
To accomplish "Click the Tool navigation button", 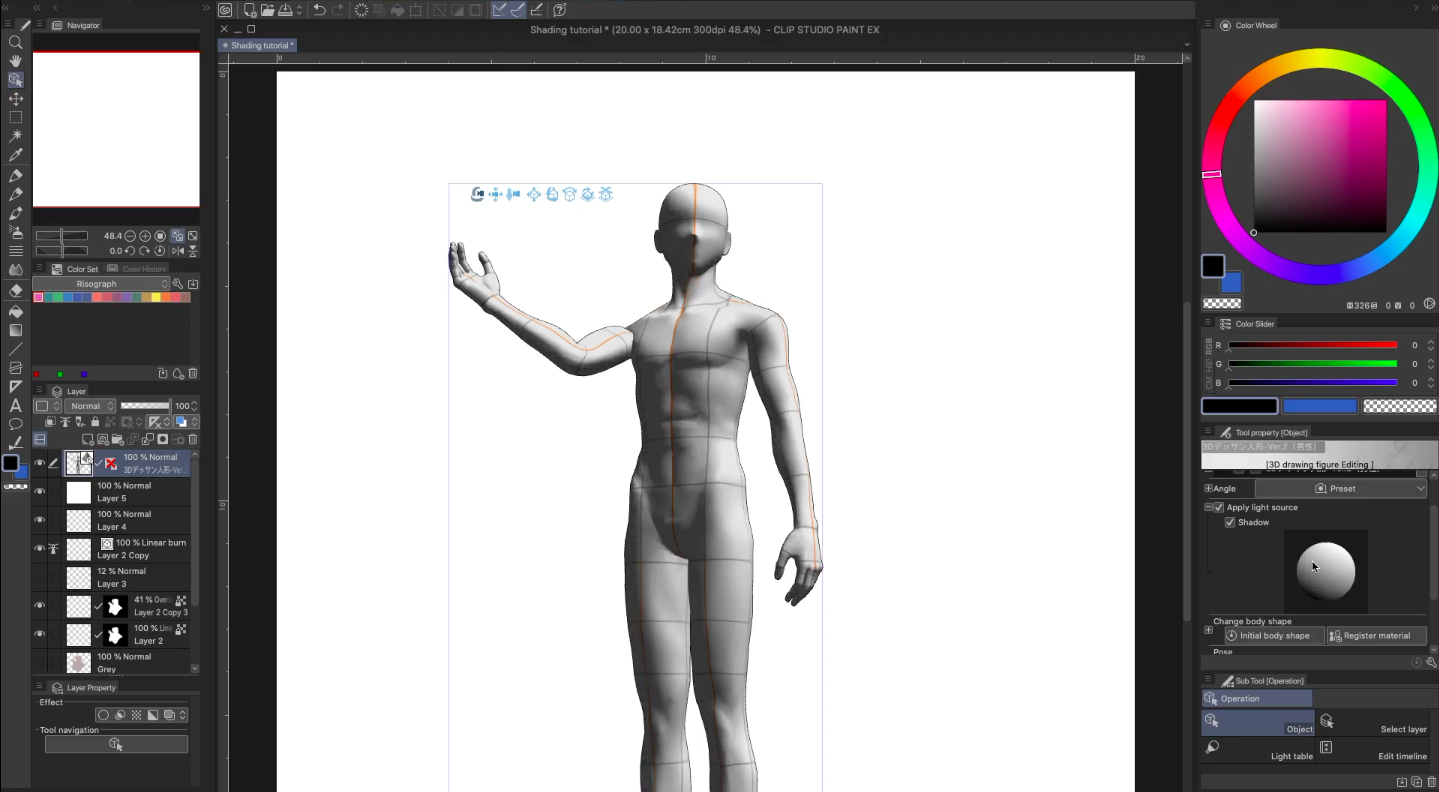I will (x=116, y=744).
